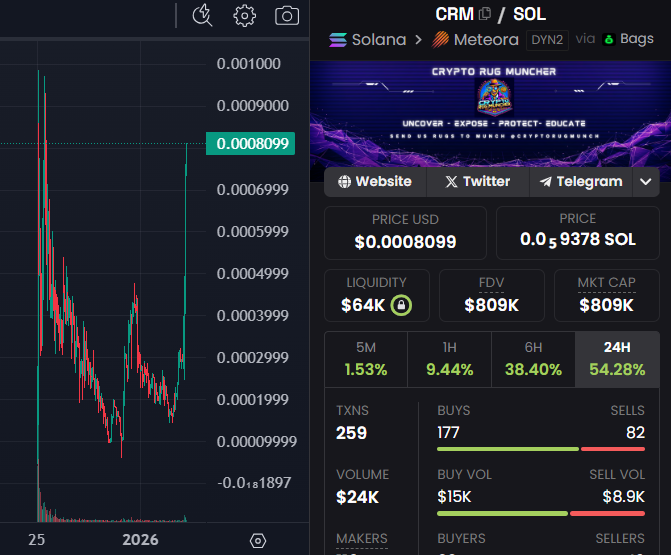Click the LIQUIDITY $64K box
Viewport: 671px width, 555px height.
click(377, 295)
